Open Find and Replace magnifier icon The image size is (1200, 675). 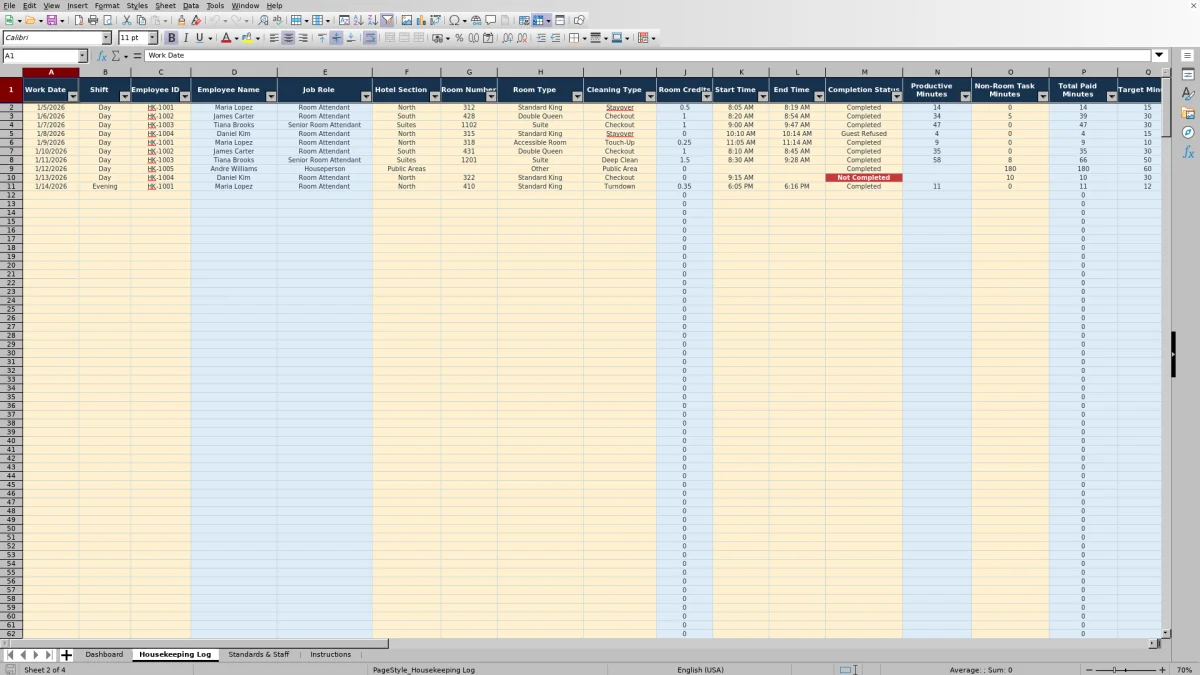tap(263, 20)
